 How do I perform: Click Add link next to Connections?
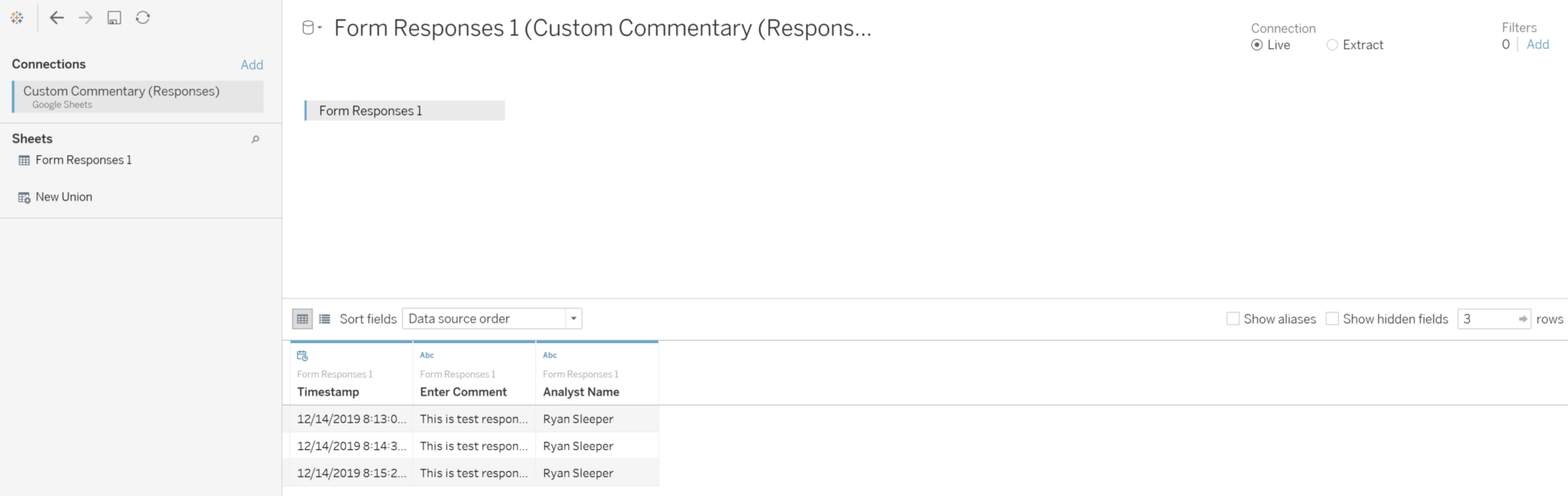point(252,65)
